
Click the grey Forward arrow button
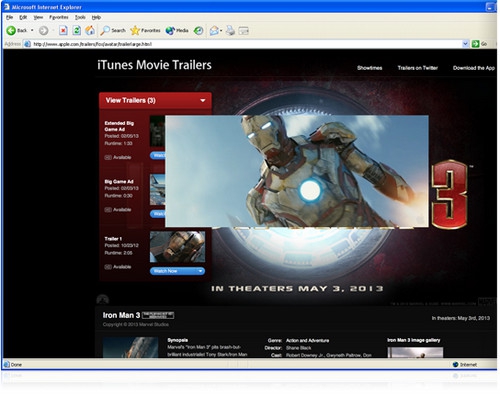click(x=43, y=31)
